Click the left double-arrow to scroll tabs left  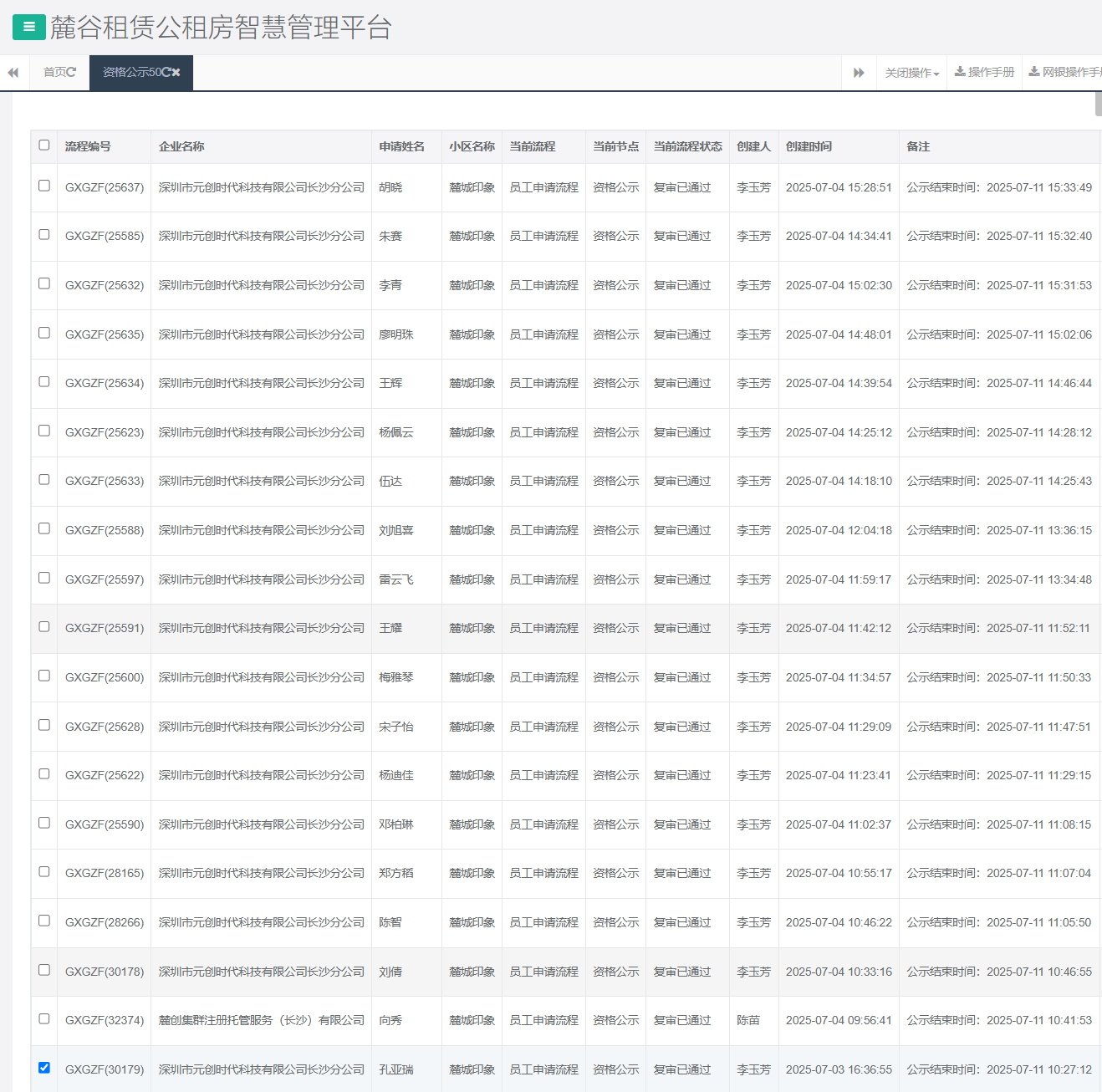click(12, 72)
